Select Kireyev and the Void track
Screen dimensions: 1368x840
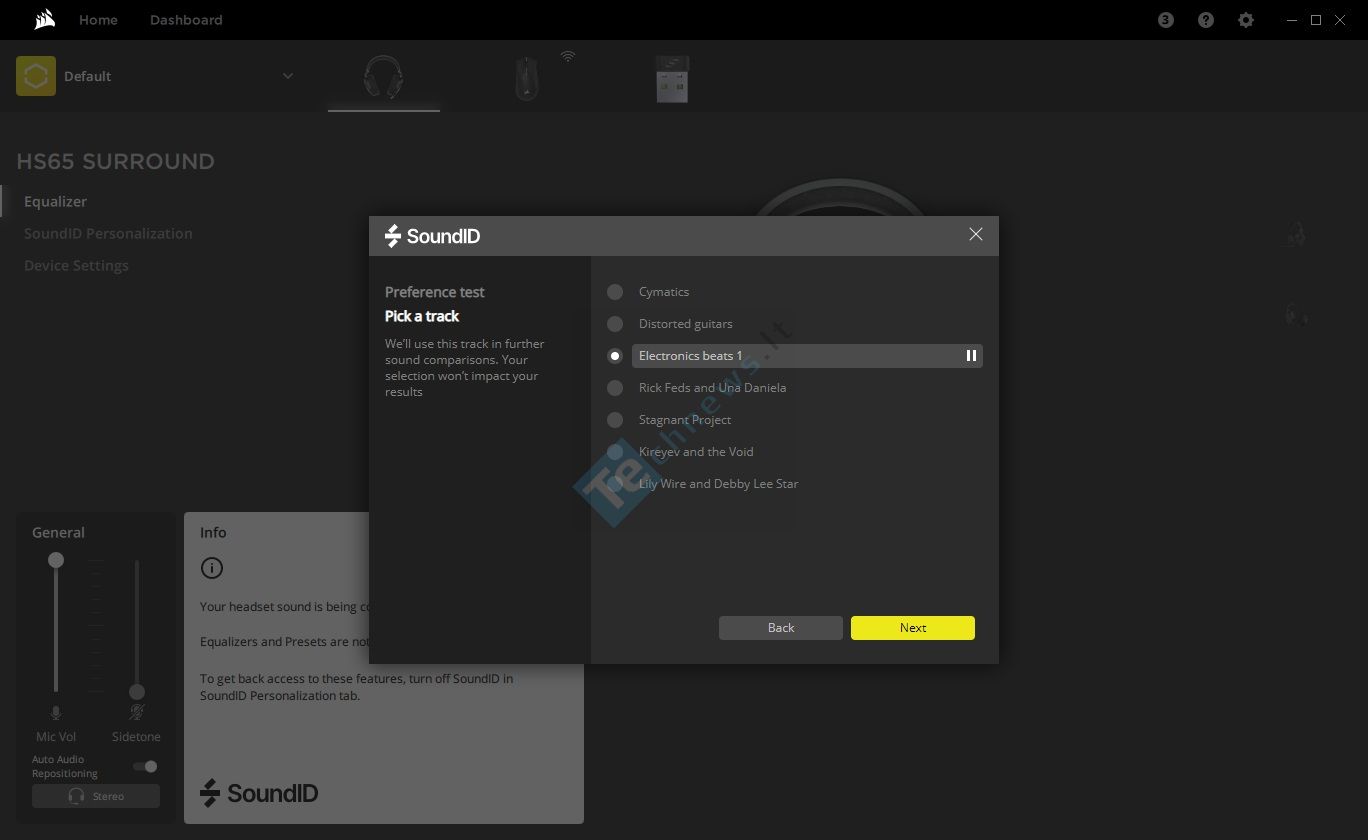(615, 452)
